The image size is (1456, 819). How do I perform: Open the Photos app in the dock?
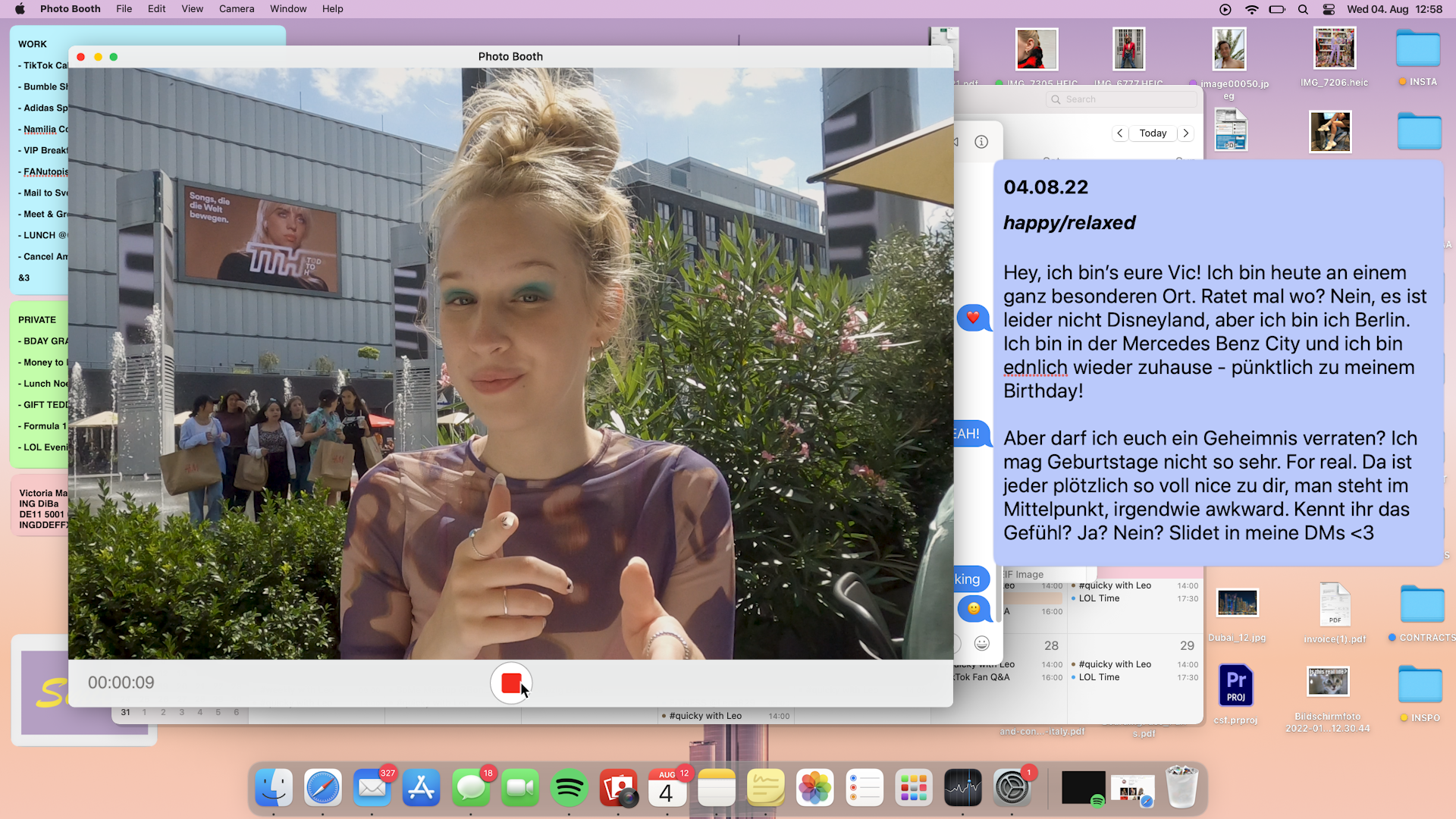click(815, 788)
